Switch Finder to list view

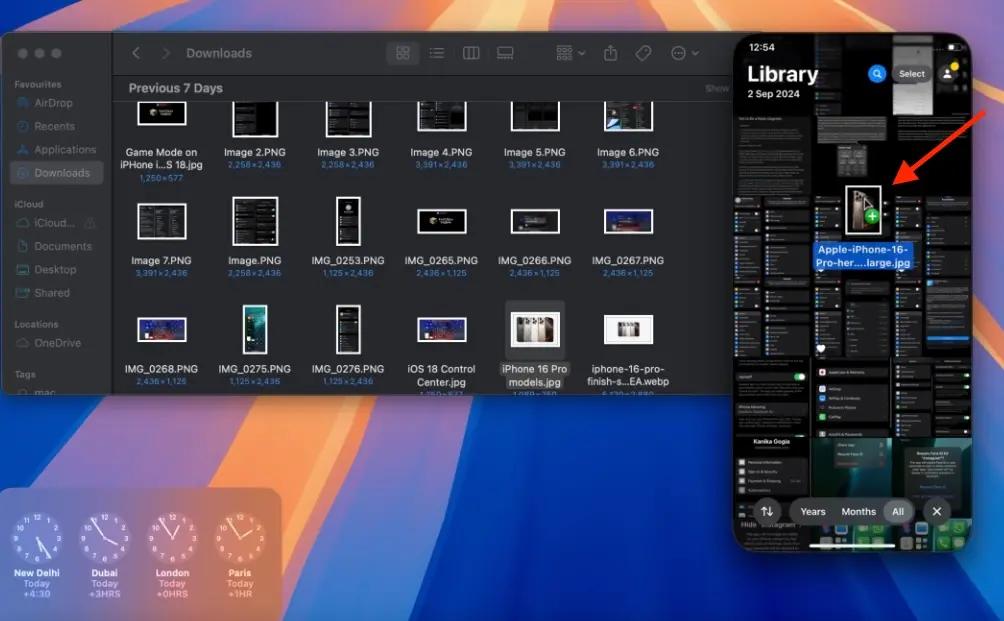tap(437, 53)
